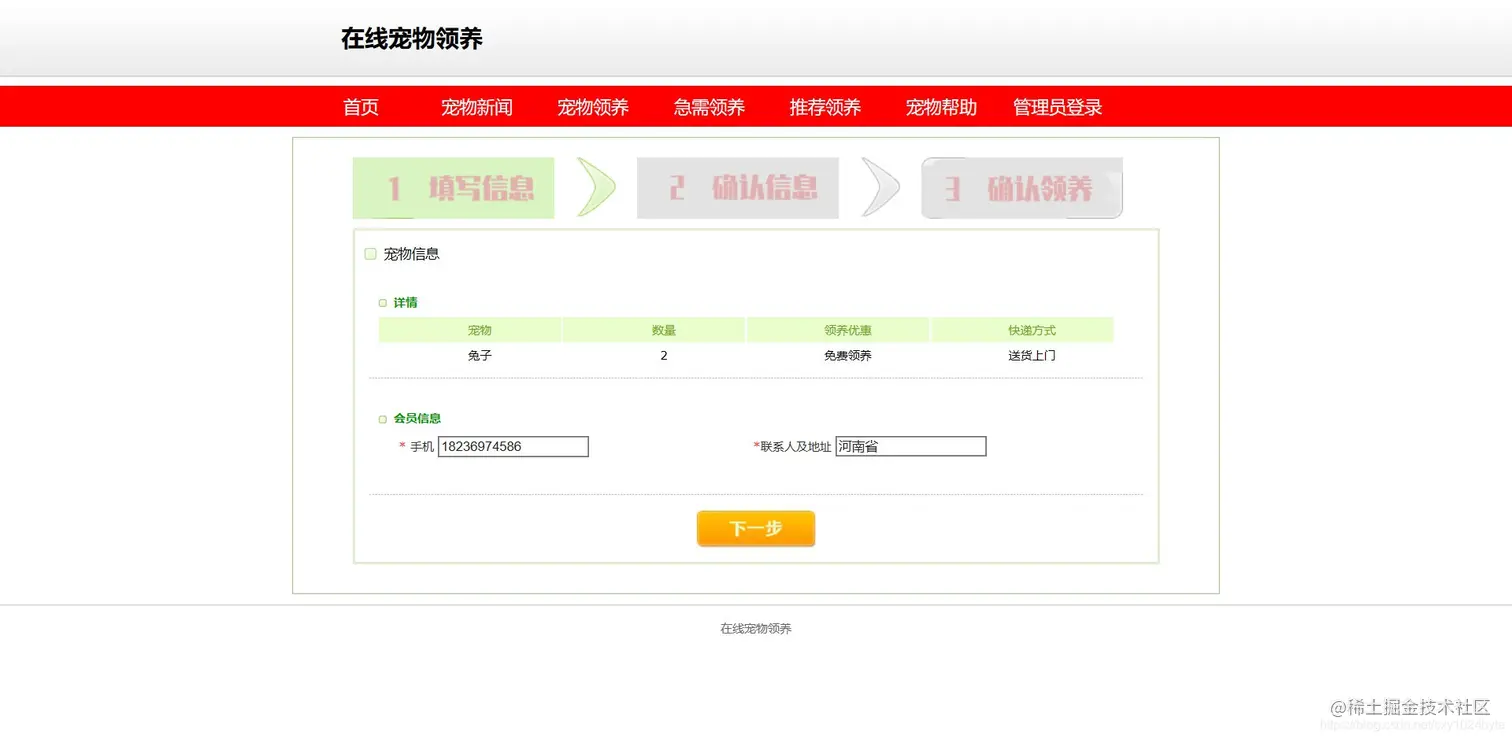Select 急需领养 from the navigation
The image size is (1512, 739).
[x=709, y=107]
